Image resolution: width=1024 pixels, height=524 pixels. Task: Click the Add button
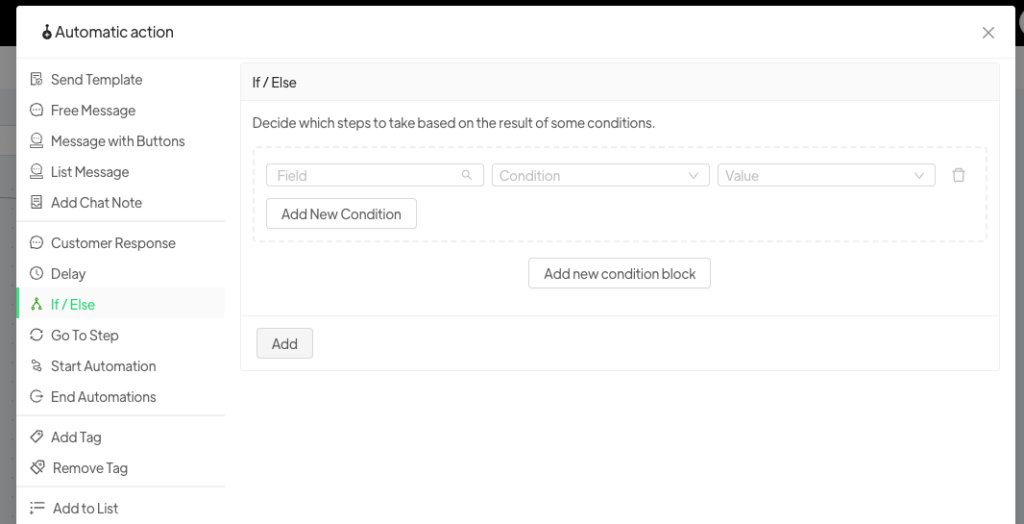point(285,344)
